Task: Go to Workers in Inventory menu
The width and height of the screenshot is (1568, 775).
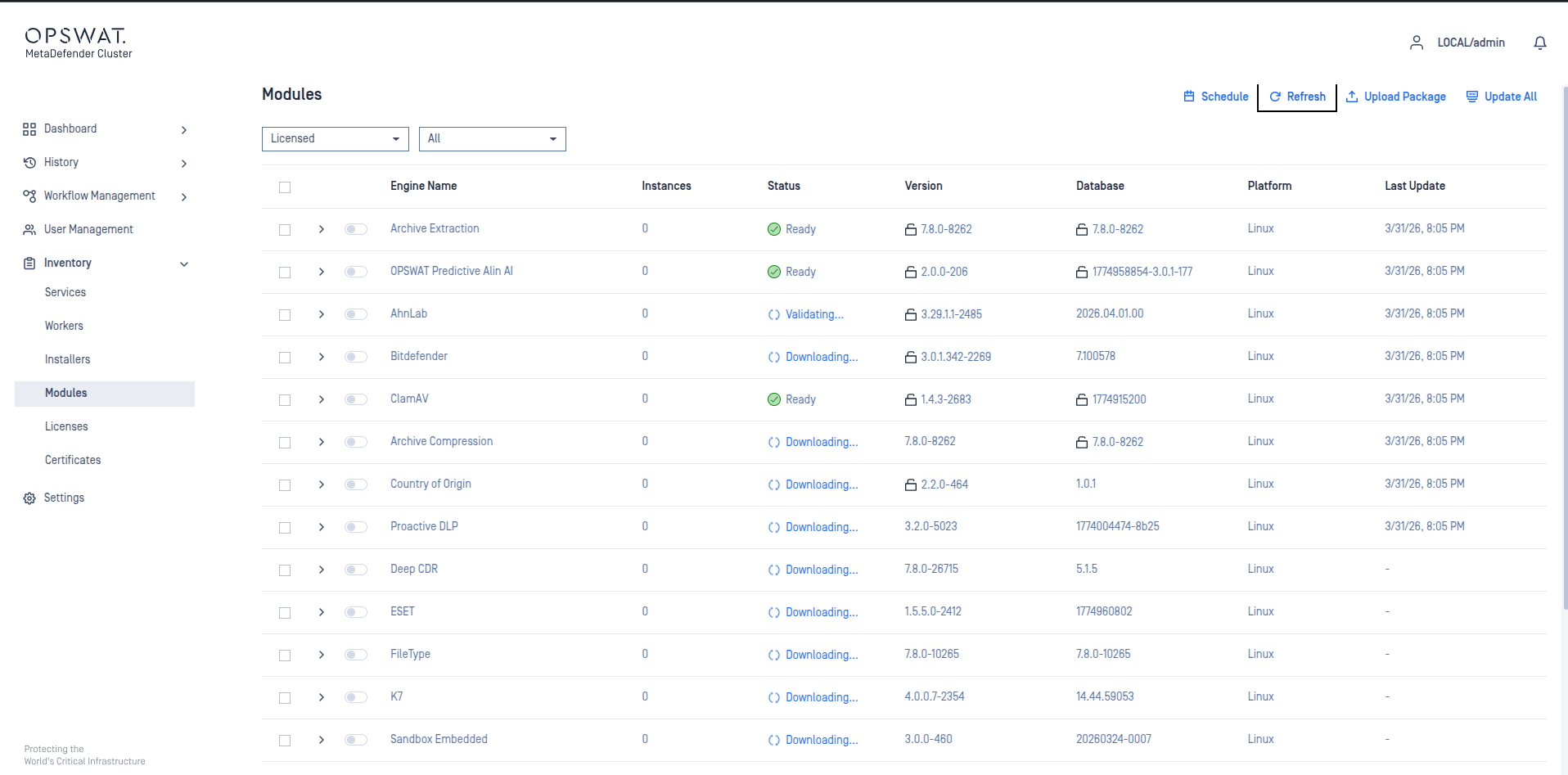Action: (64, 326)
